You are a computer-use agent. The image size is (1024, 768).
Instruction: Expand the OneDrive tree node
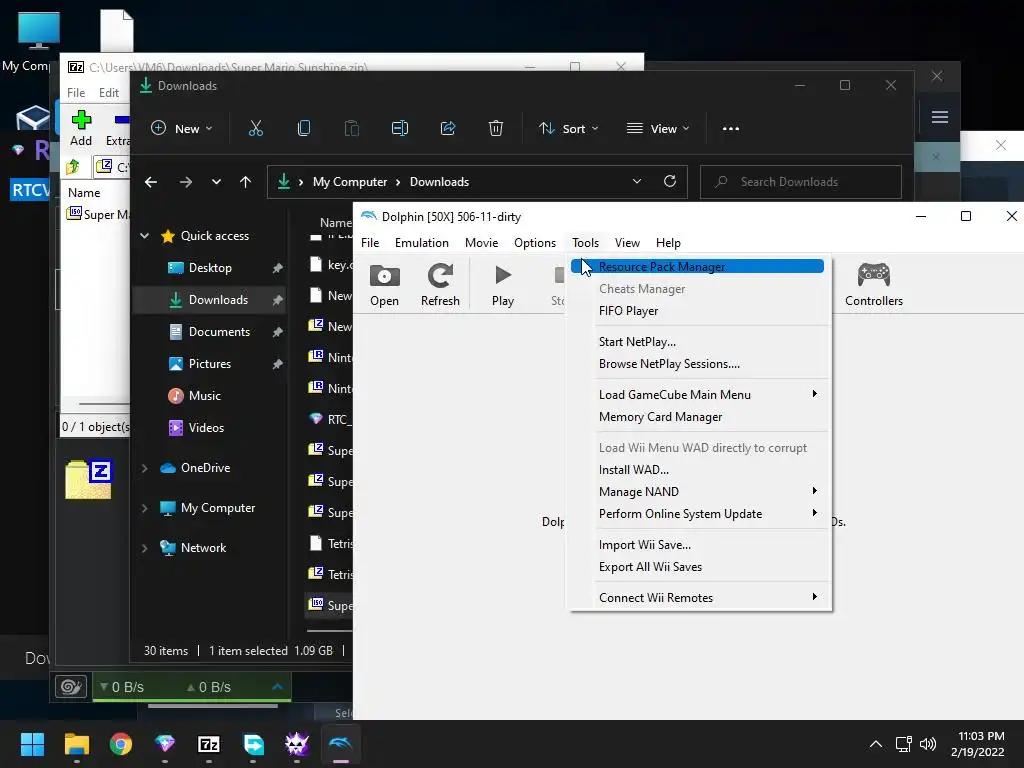click(x=144, y=468)
